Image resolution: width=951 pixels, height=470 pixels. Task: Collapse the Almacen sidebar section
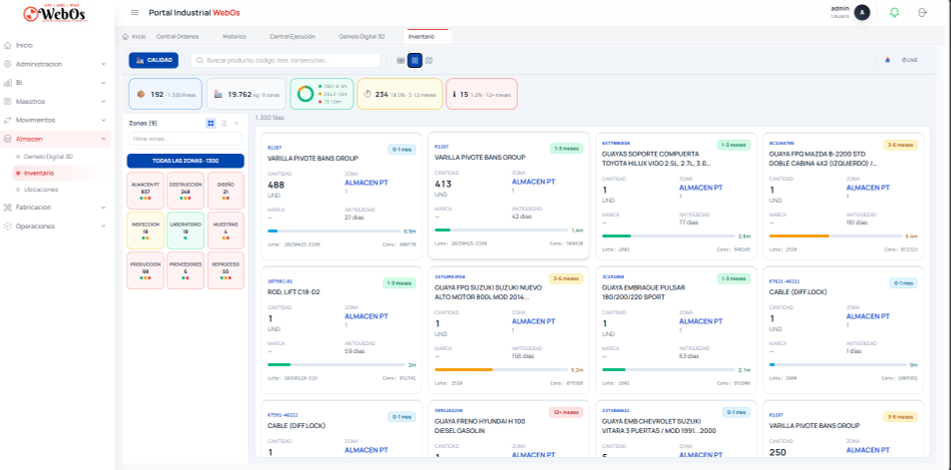click(105, 138)
